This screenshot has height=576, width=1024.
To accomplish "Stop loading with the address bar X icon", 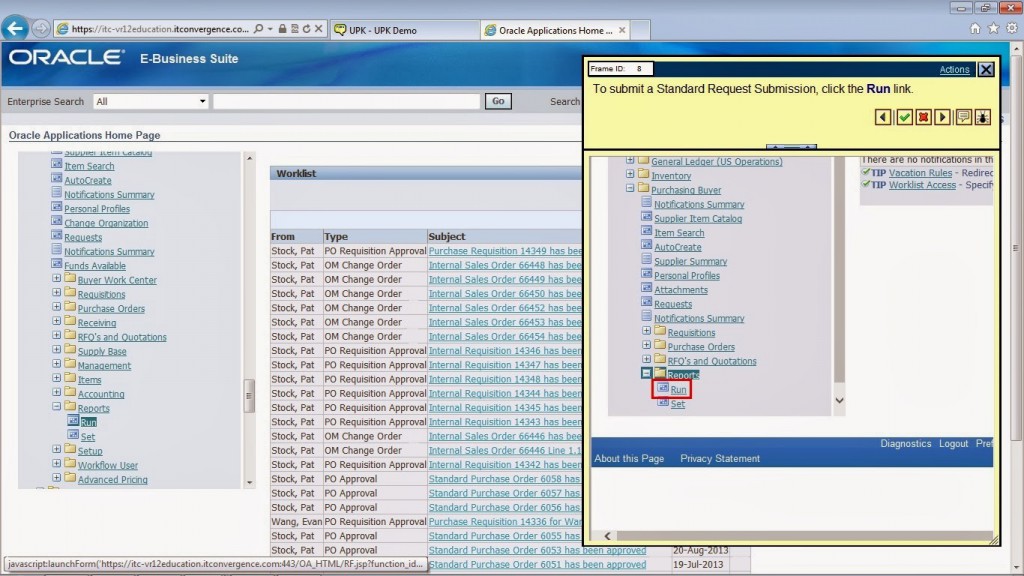I will (x=319, y=29).
